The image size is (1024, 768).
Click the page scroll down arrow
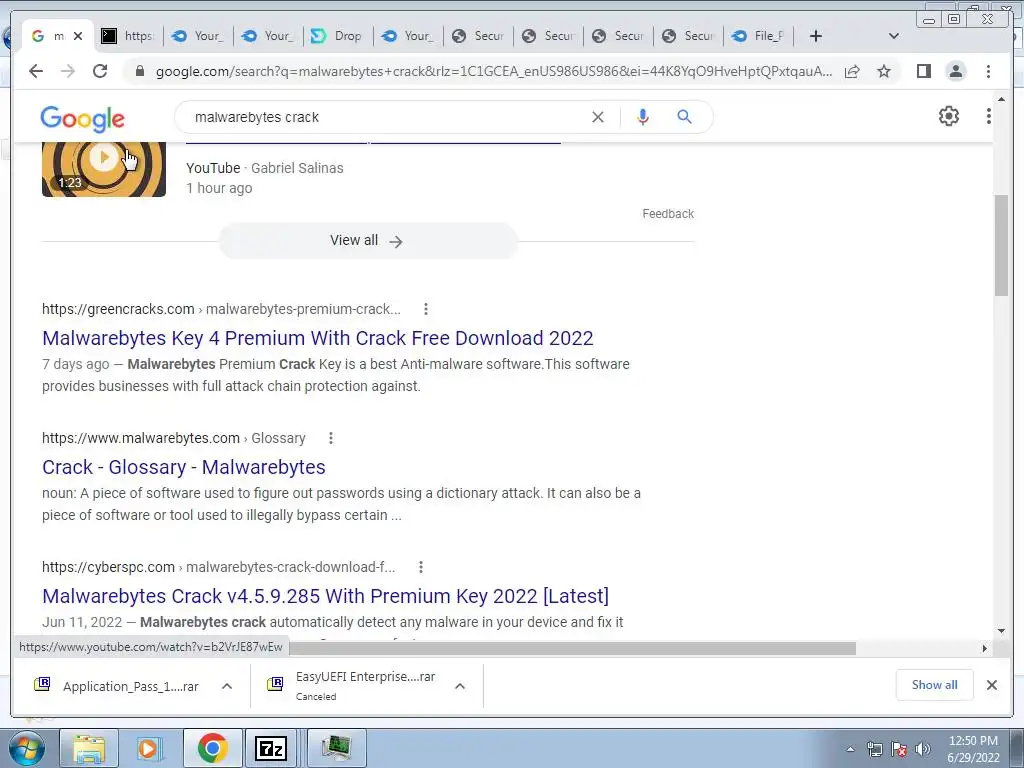(x=1001, y=631)
